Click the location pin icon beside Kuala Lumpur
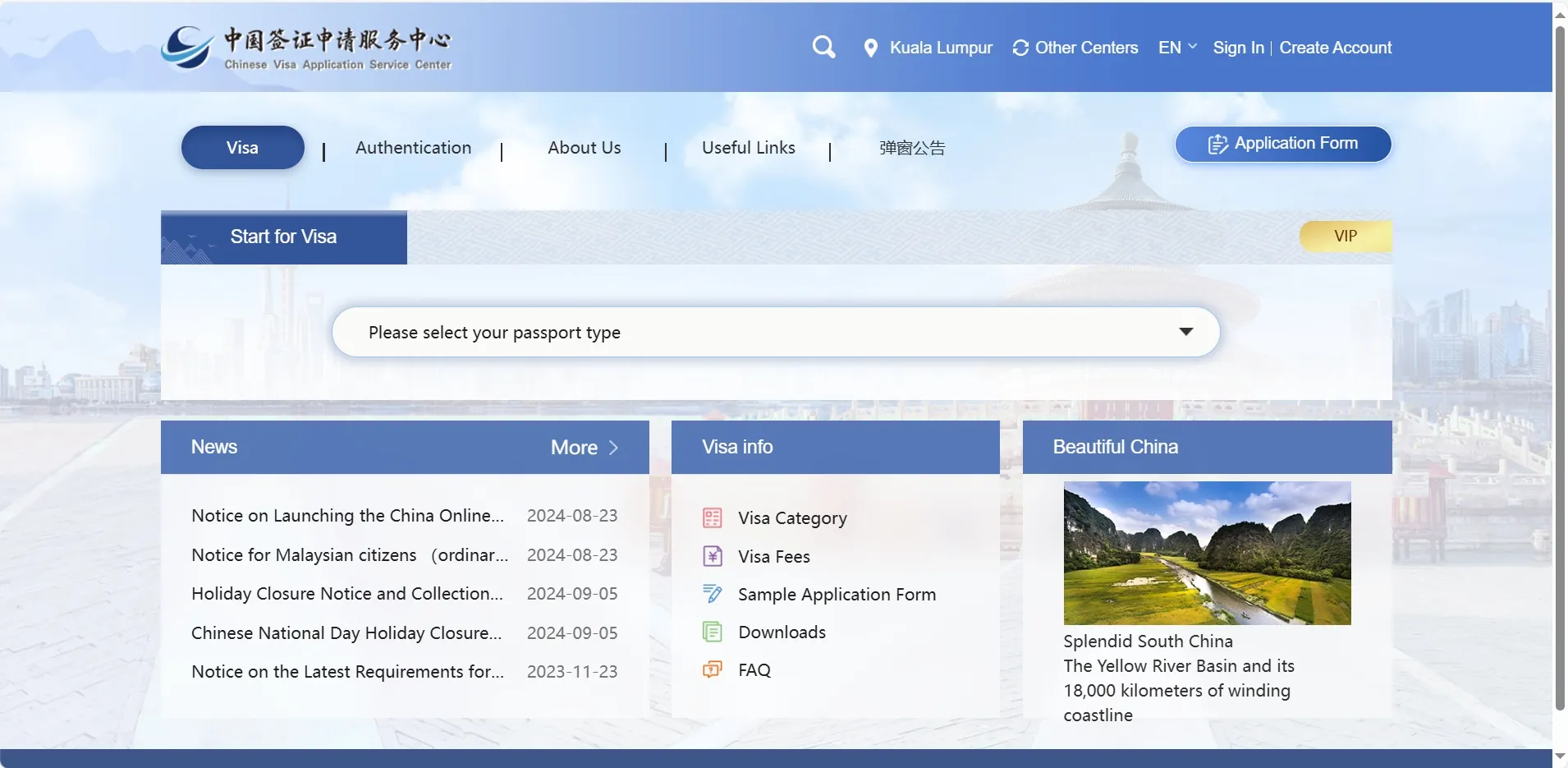The image size is (1568, 768). (871, 48)
